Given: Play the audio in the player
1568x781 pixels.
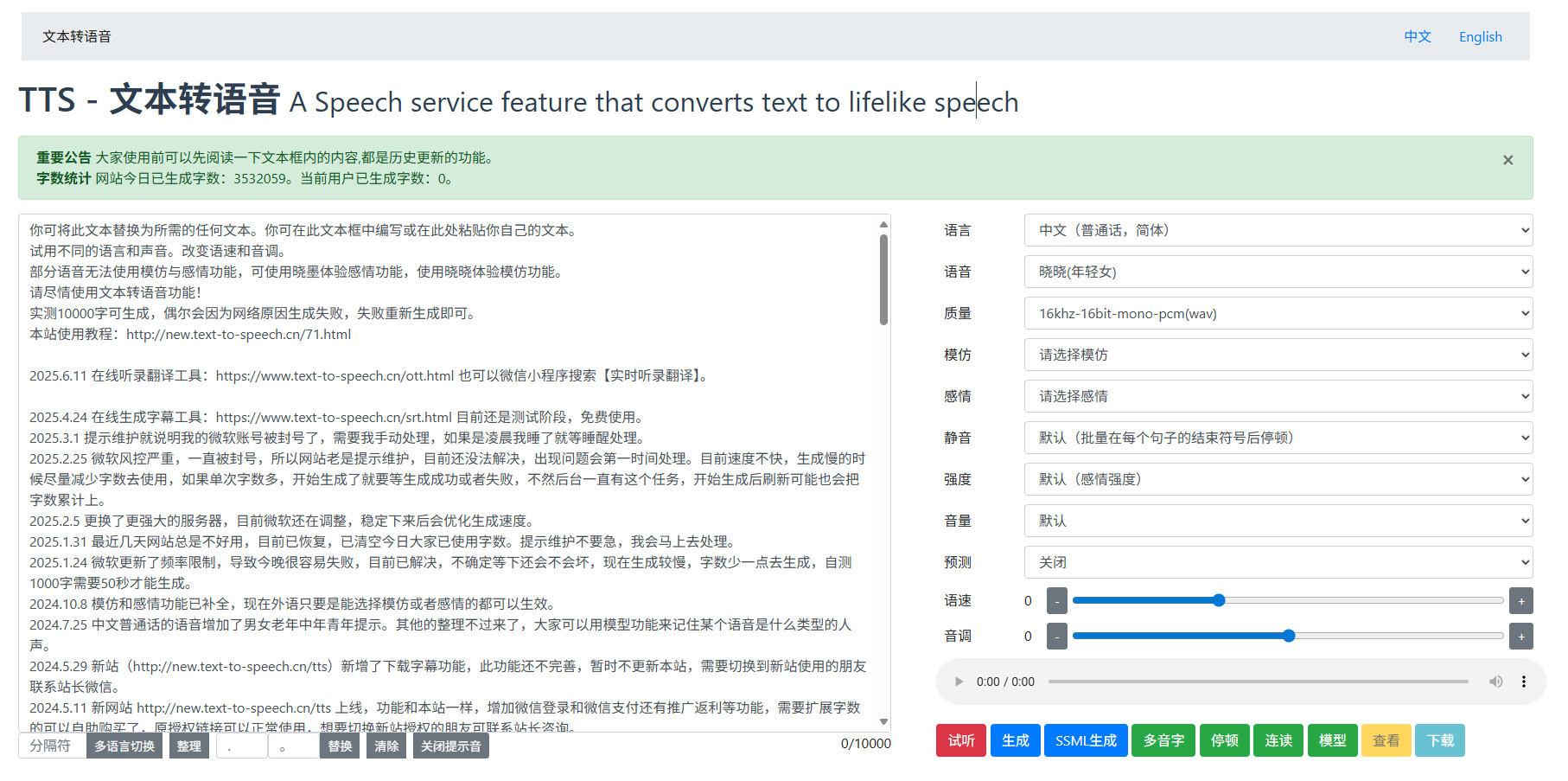Looking at the screenshot, I should point(959,682).
